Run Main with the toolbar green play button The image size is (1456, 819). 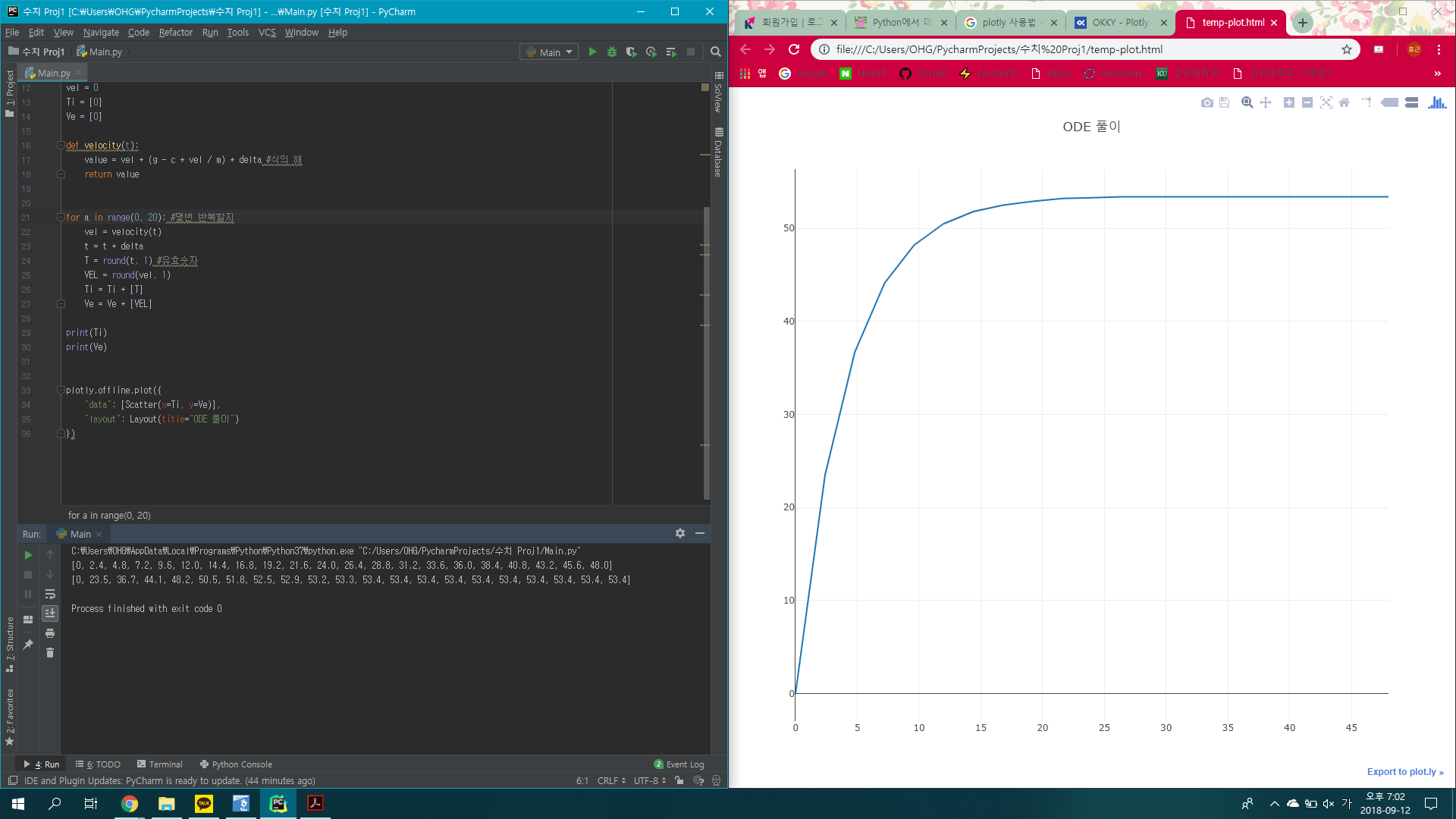pos(592,52)
